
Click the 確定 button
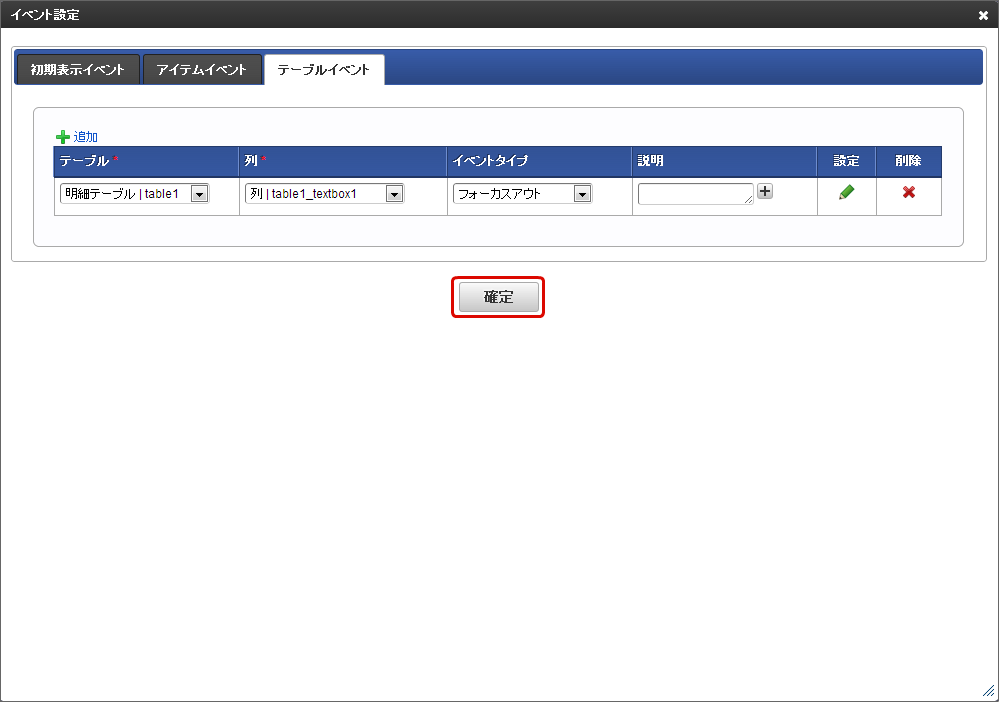point(498,297)
